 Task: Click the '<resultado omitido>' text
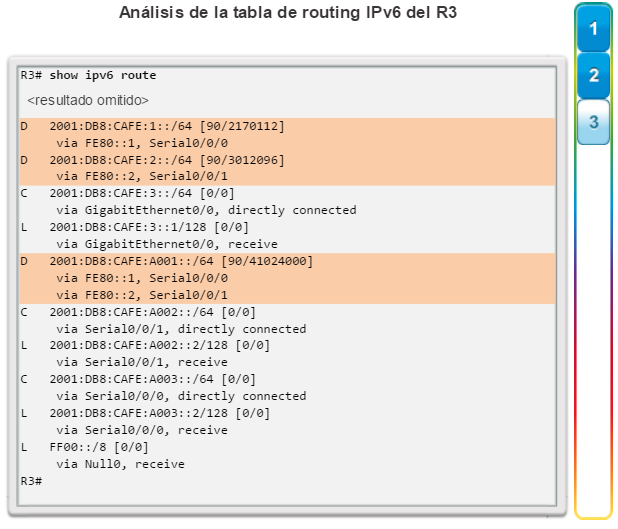click(x=88, y=101)
